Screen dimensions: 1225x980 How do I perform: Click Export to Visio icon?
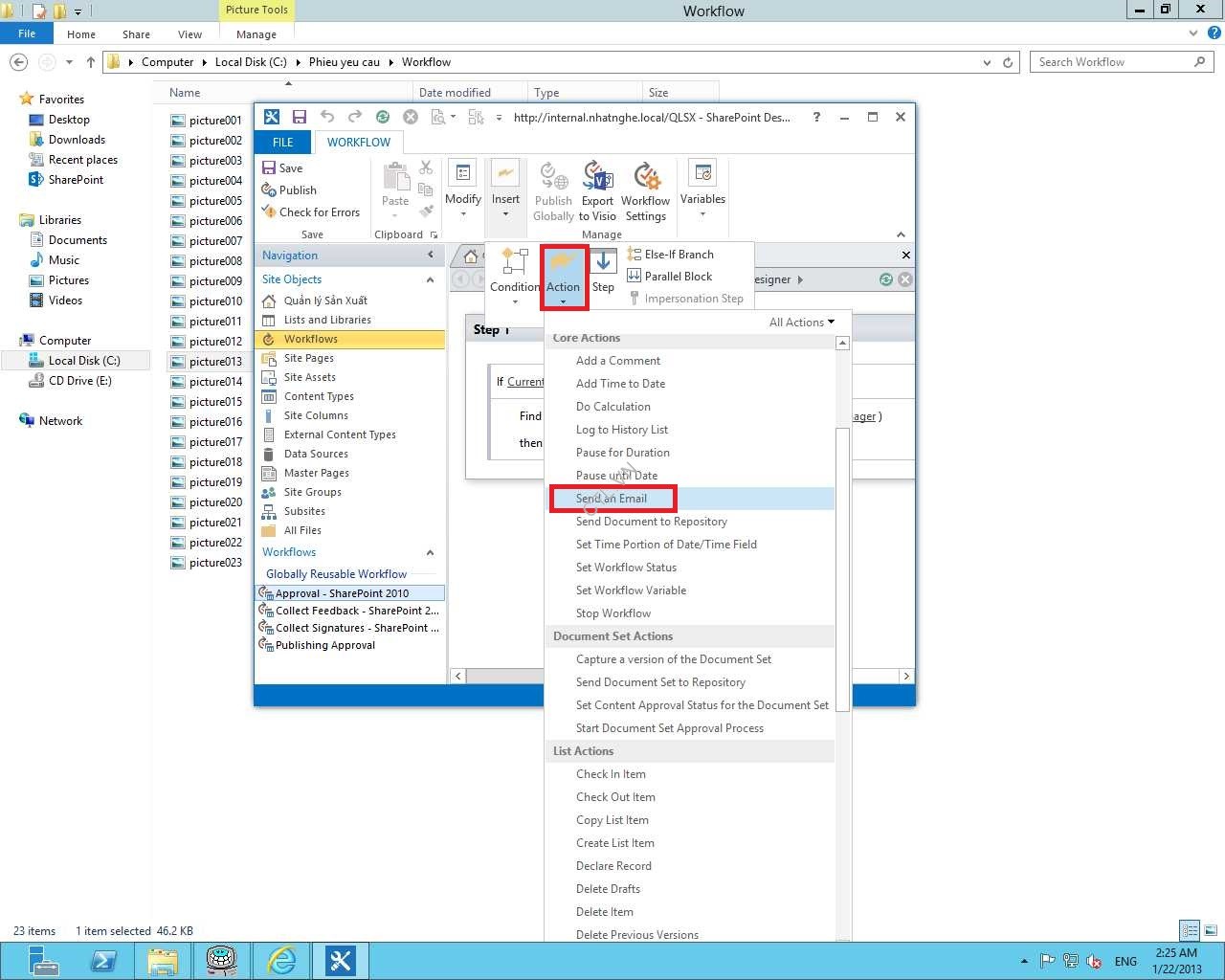[x=597, y=178]
